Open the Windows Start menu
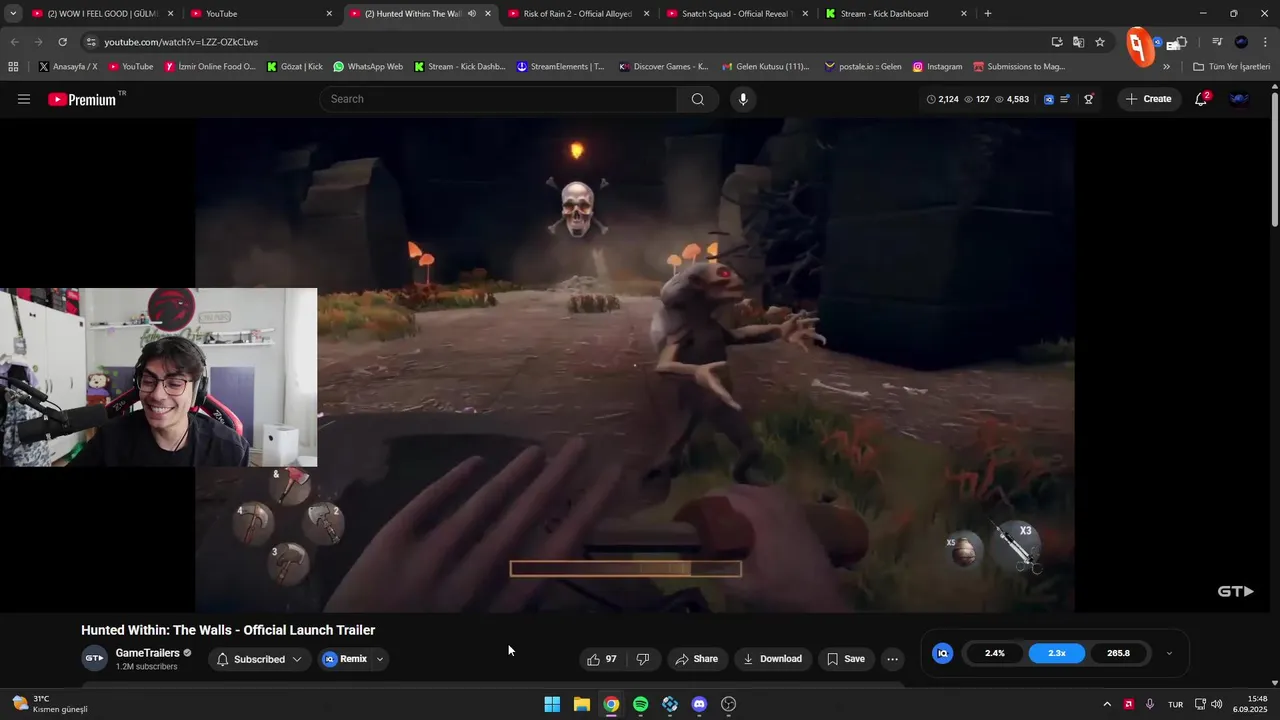1280x720 pixels. click(x=552, y=704)
